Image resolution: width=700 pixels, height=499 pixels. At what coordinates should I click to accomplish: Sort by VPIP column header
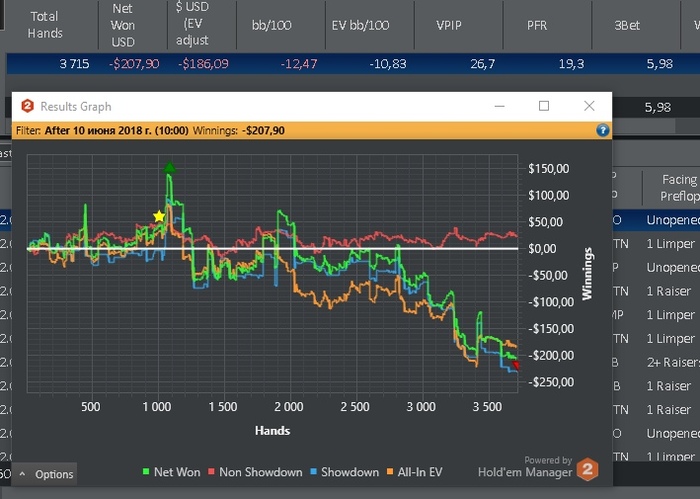pos(449,25)
